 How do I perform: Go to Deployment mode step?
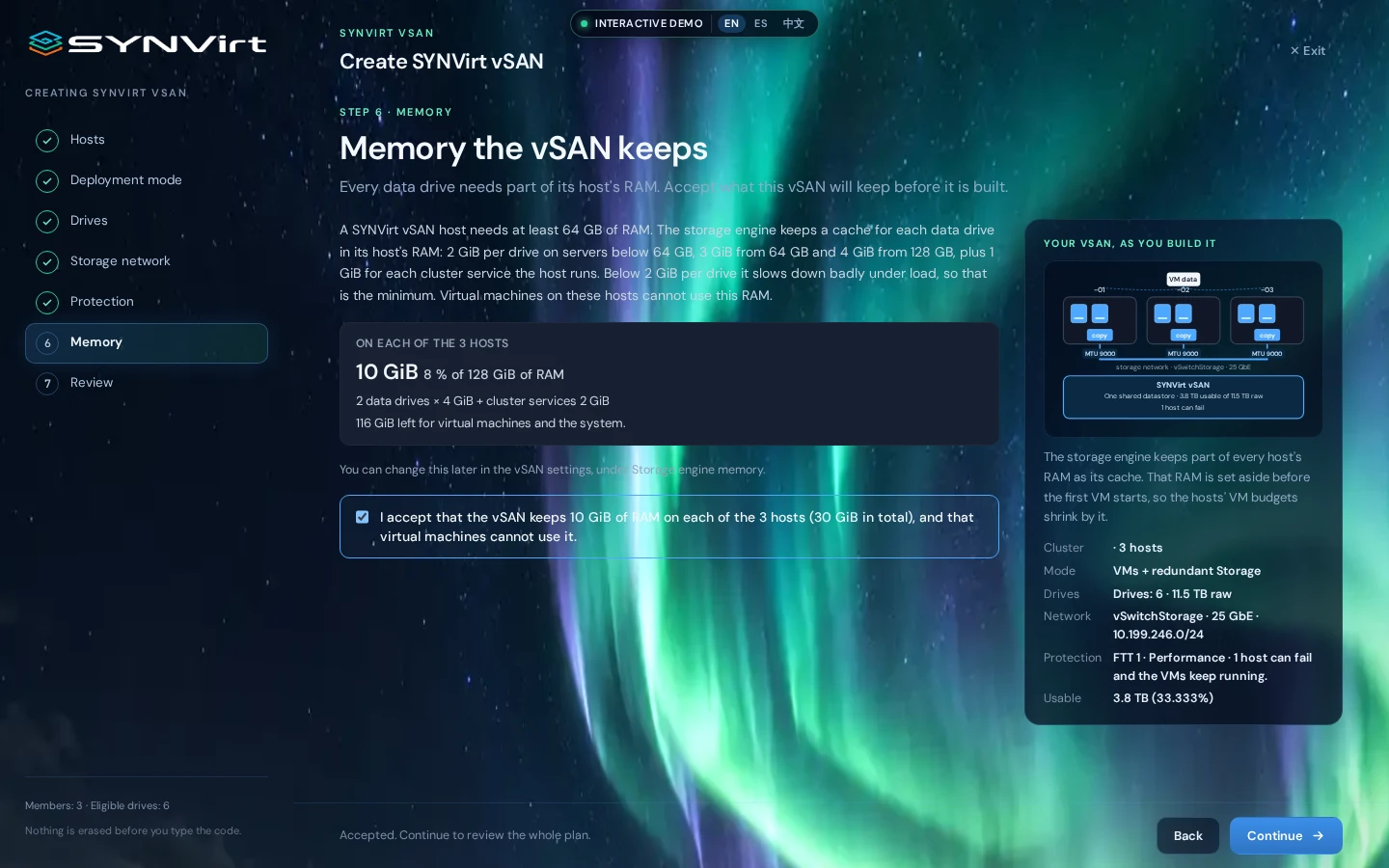point(147,180)
